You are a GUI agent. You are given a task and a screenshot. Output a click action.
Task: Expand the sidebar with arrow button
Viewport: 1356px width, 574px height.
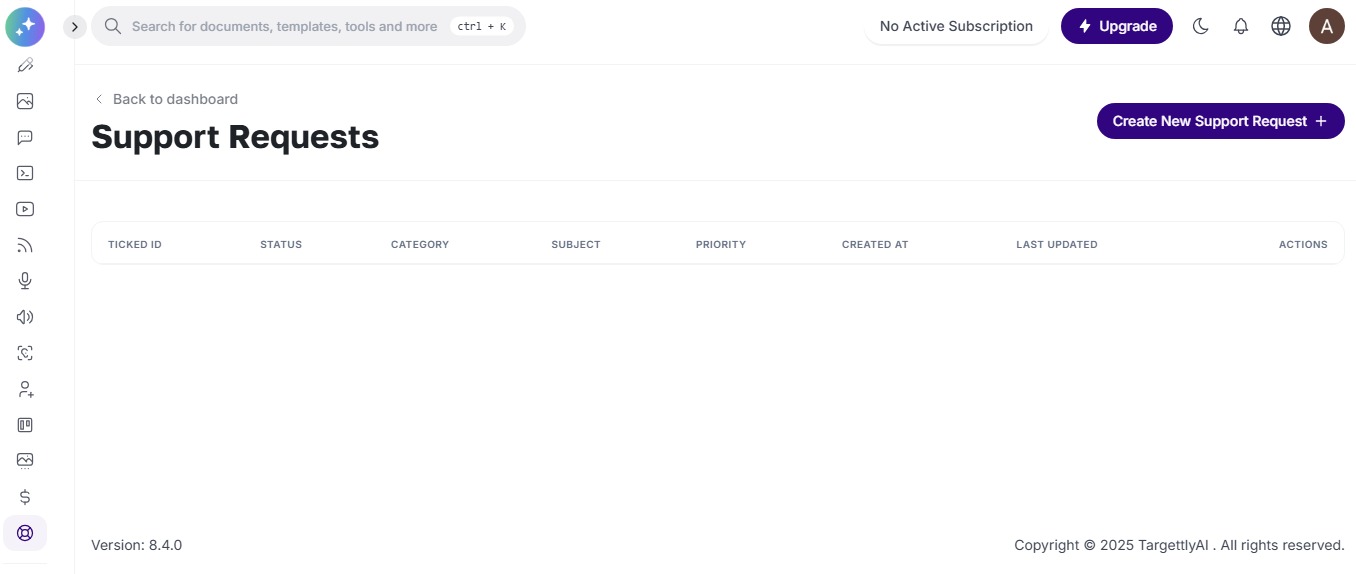[x=74, y=27]
